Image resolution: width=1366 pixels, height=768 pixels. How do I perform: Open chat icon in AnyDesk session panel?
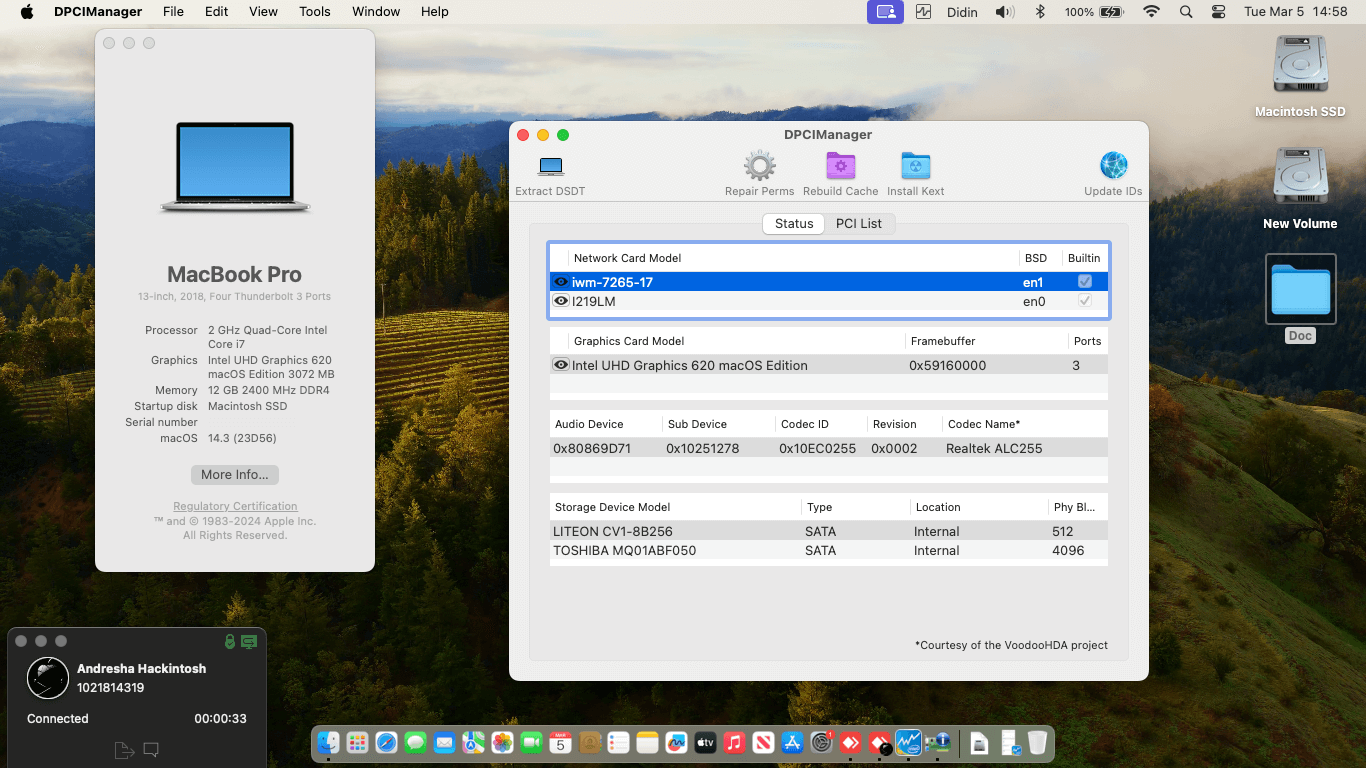151,749
